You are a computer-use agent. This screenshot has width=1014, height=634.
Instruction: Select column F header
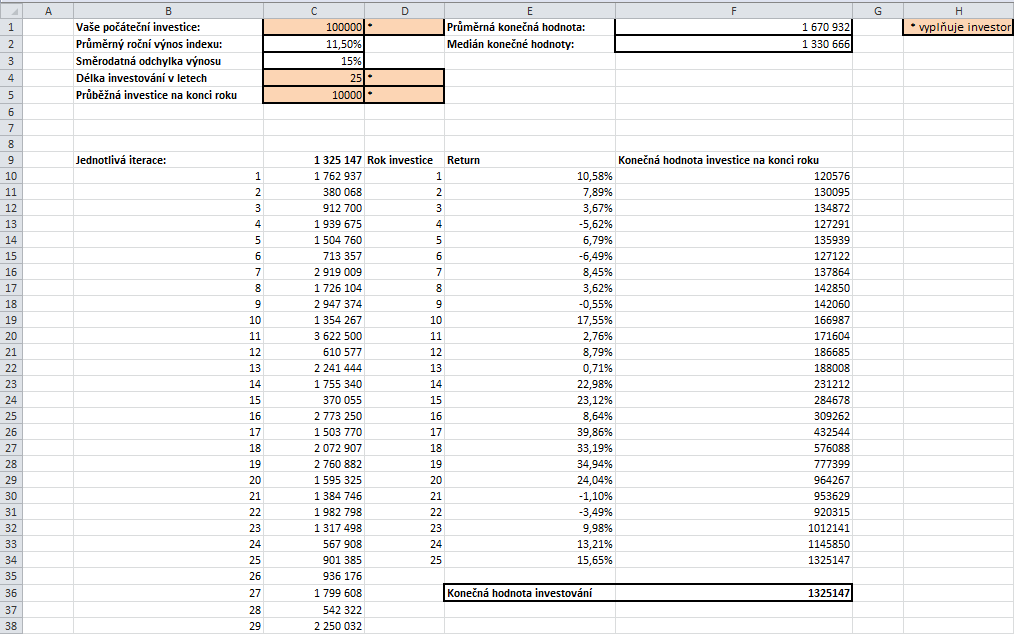pyautogui.click(x=733, y=10)
